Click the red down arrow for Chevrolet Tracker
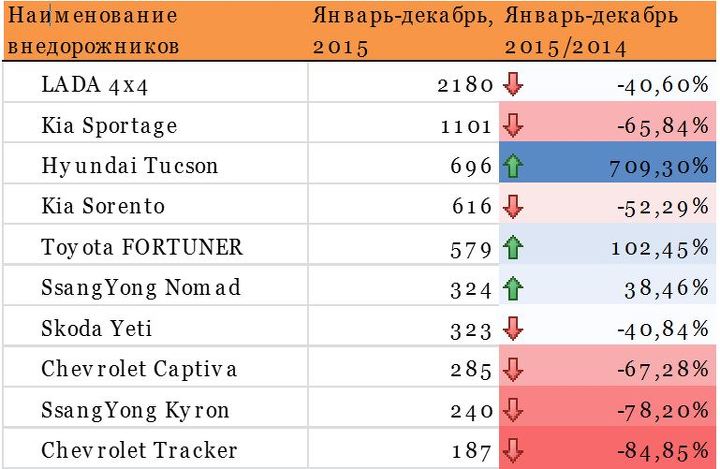720x469 pixels. [514, 450]
